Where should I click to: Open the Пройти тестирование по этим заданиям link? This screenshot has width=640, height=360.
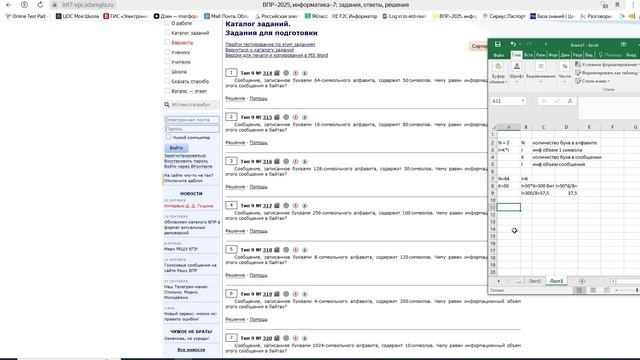tap(270, 44)
